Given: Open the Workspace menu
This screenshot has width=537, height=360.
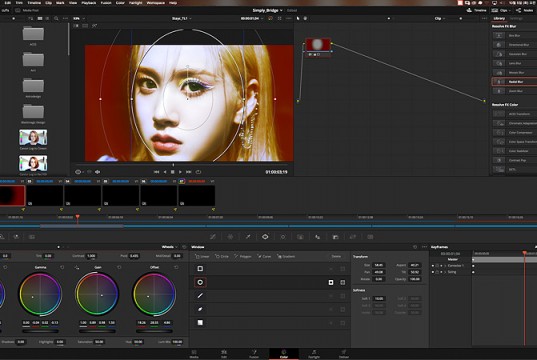Looking at the screenshot, I should (155, 3).
